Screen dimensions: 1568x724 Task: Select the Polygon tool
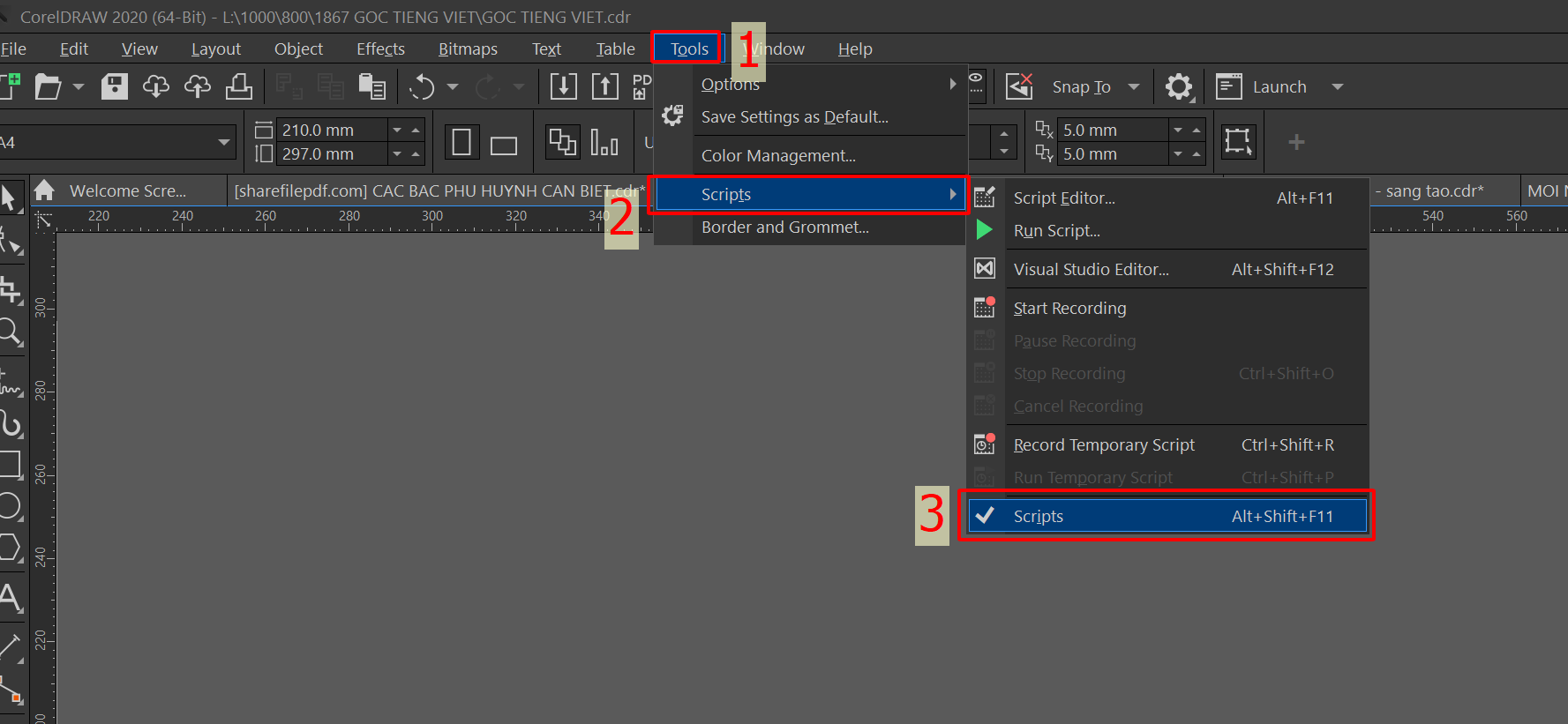(10, 548)
